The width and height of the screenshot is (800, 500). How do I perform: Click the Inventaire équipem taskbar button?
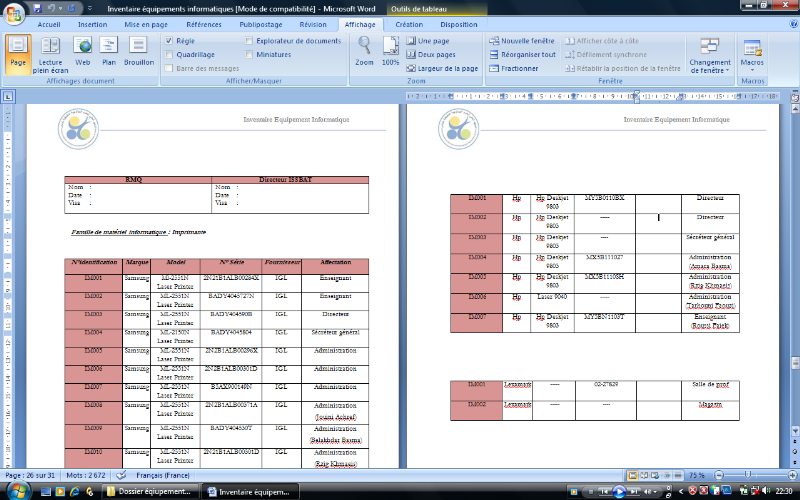click(252, 491)
